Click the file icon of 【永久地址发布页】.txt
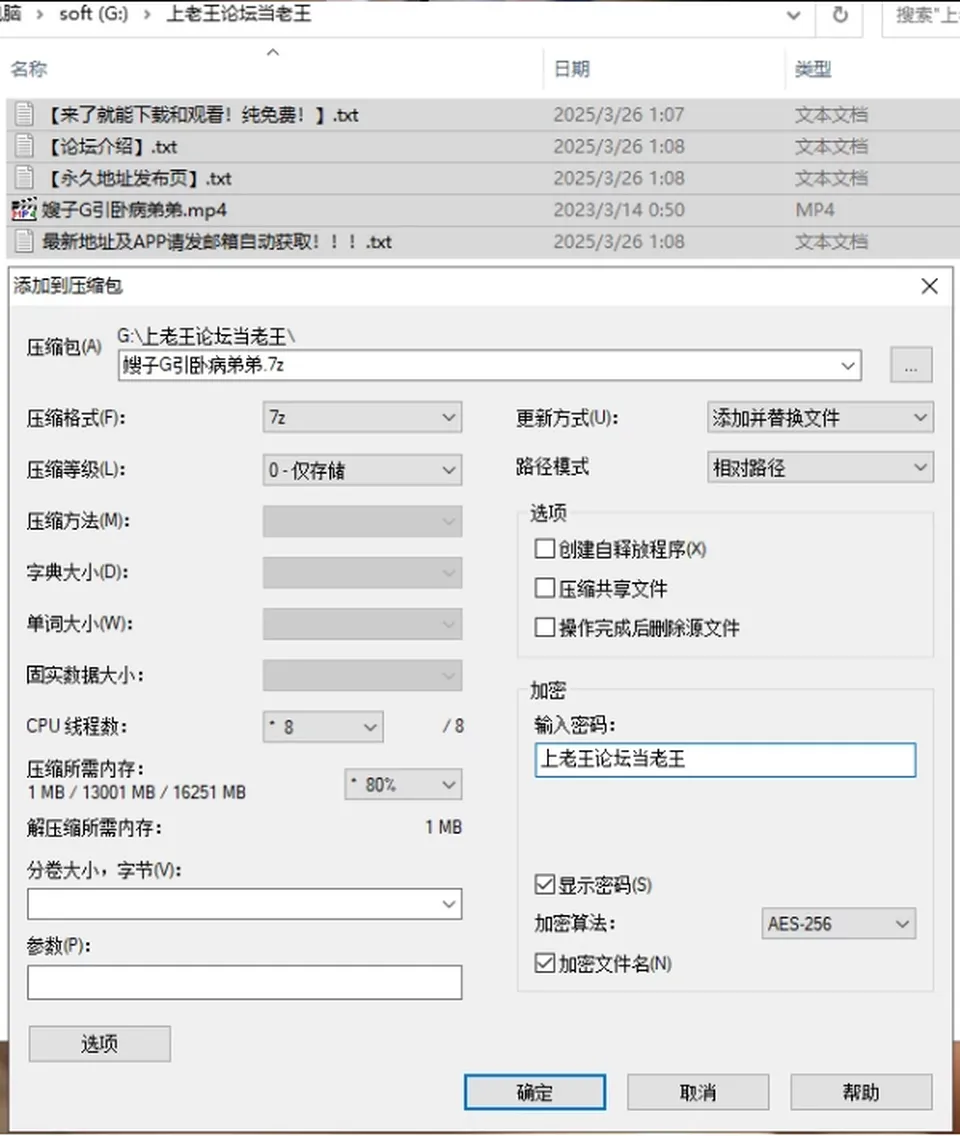 pyautogui.click(x=24, y=178)
